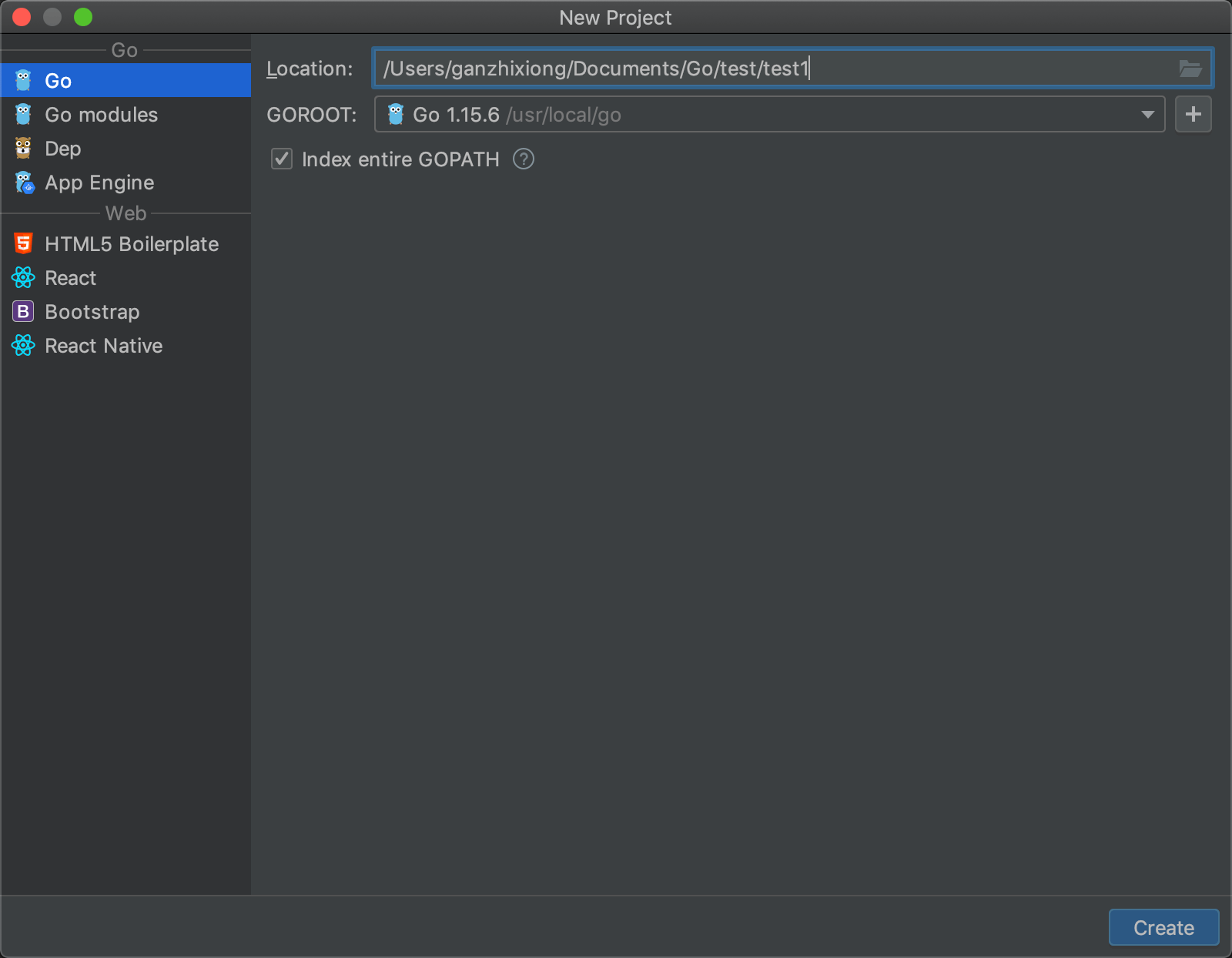This screenshot has height=958, width=1232.
Task: Click the Go gopher icon in sidebar
Action: tap(23, 80)
